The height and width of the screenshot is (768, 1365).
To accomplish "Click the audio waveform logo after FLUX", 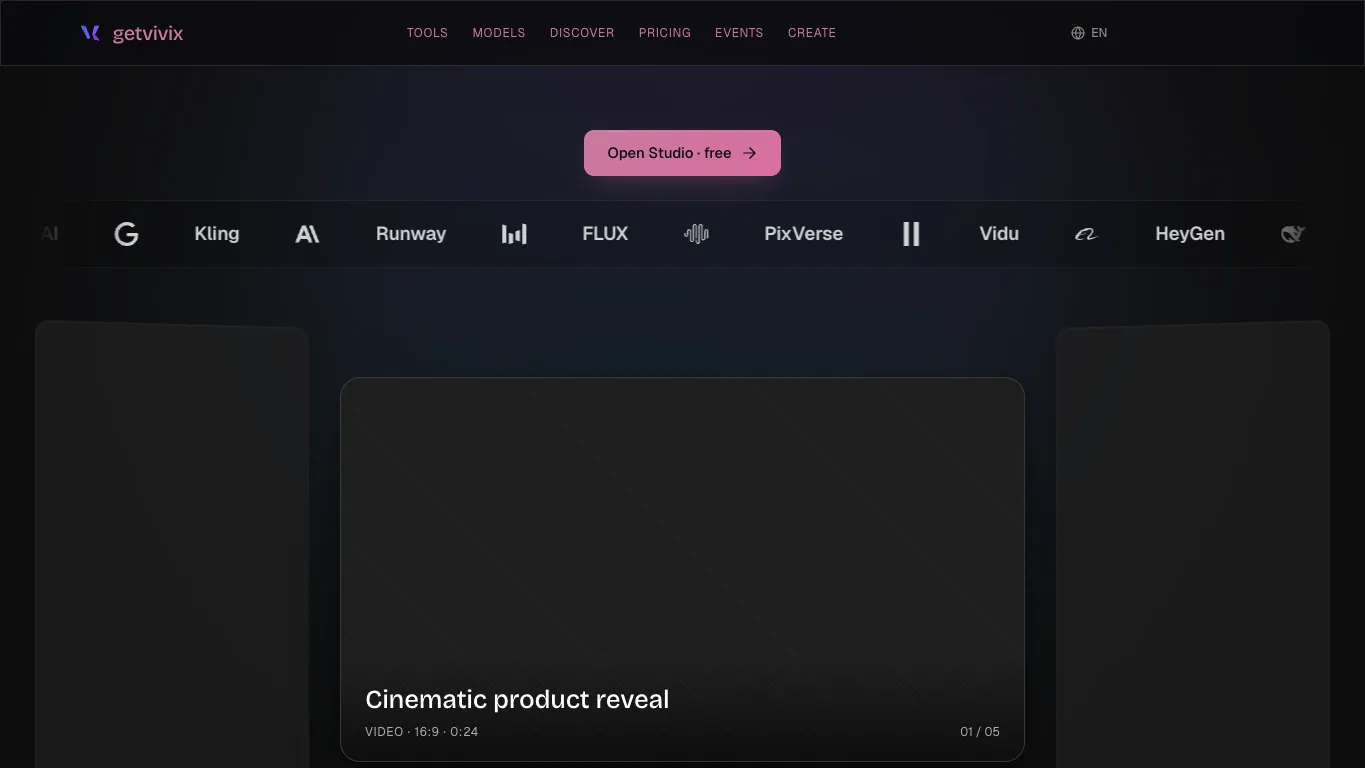I will click(x=696, y=234).
